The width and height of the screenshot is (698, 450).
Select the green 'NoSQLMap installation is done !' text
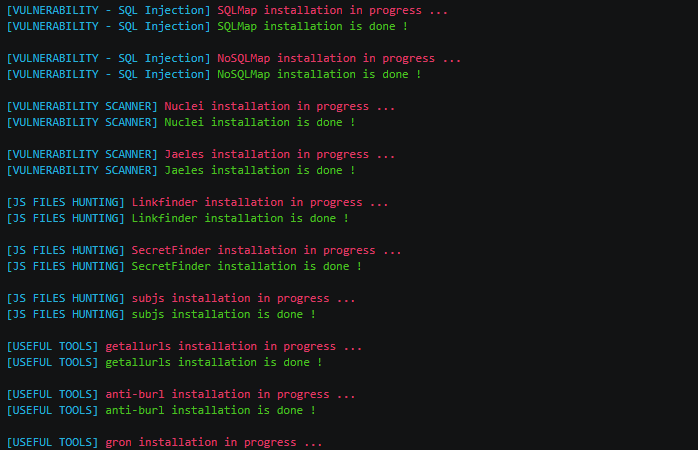click(x=319, y=74)
